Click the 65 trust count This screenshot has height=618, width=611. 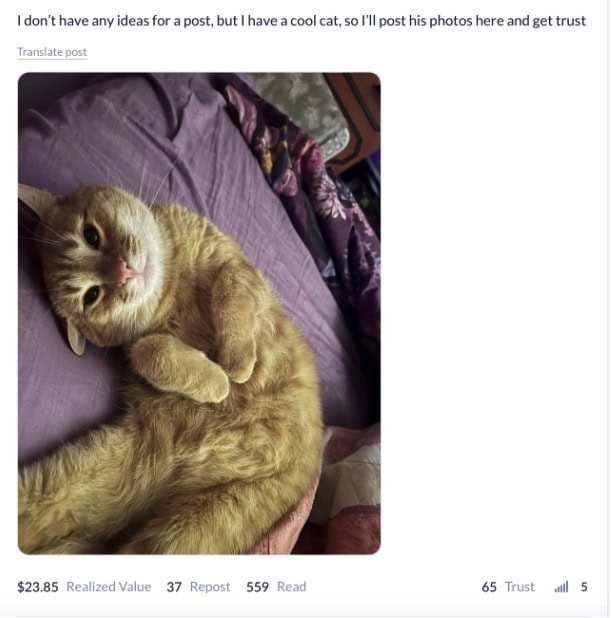point(489,587)
